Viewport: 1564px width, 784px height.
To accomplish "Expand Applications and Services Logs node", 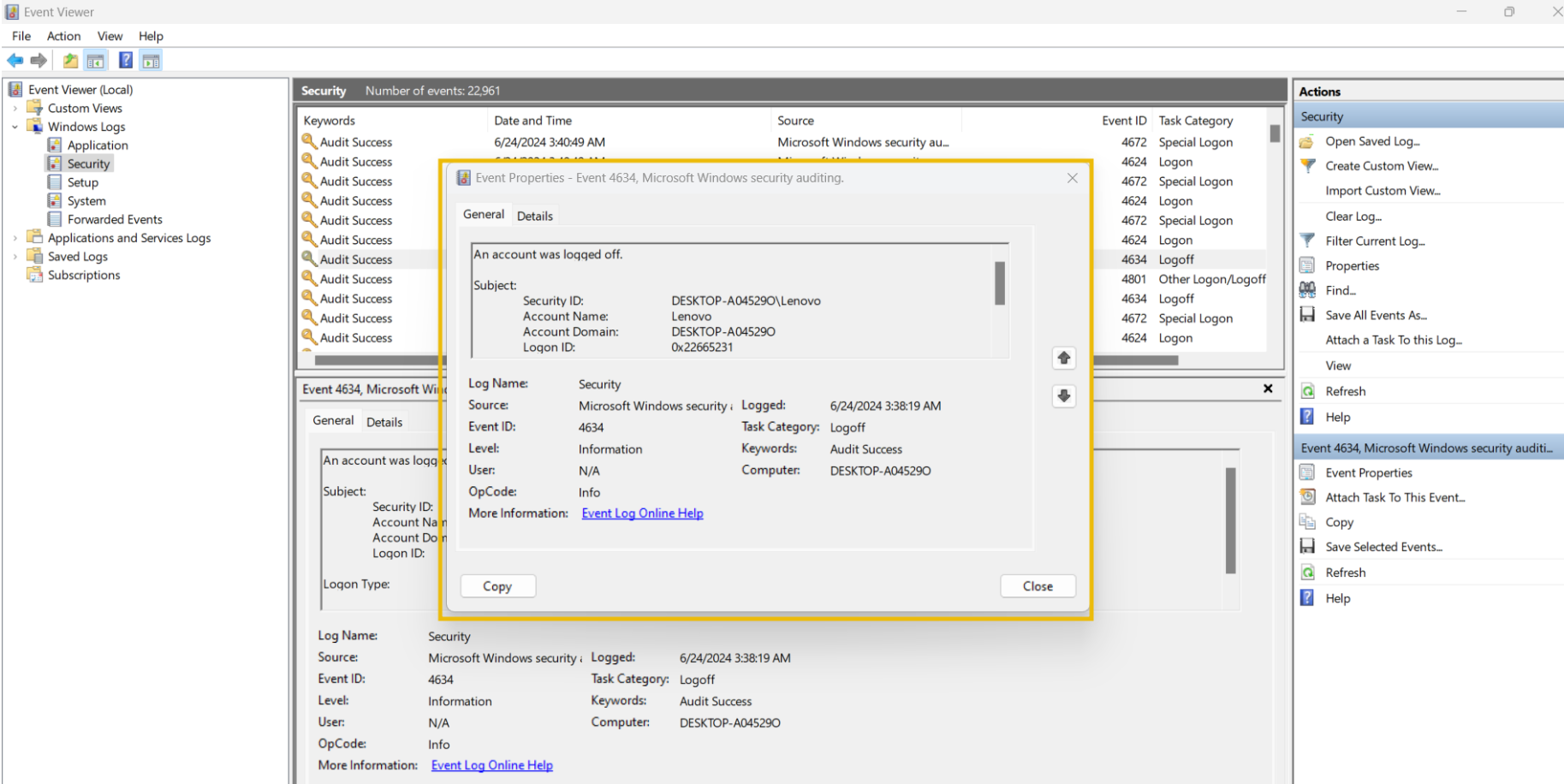I will click(15, 238).
